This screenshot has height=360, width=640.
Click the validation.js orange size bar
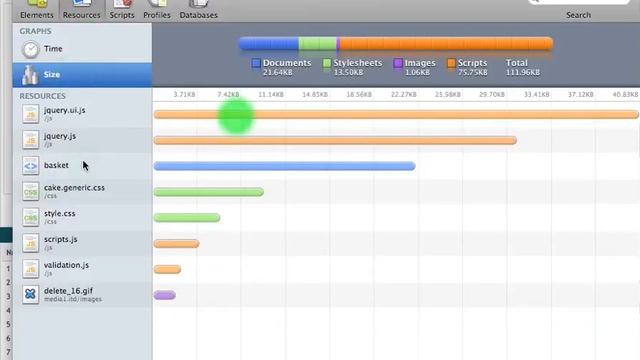tap(167, 269)
